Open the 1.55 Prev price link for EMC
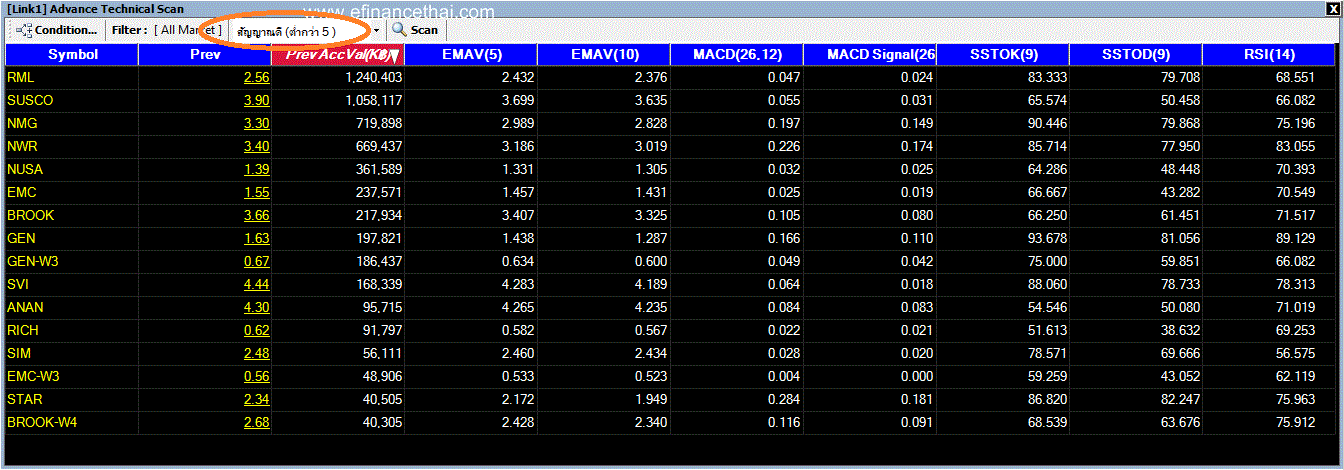Viewport: 1344px width, 470px height. coord(256,192)
